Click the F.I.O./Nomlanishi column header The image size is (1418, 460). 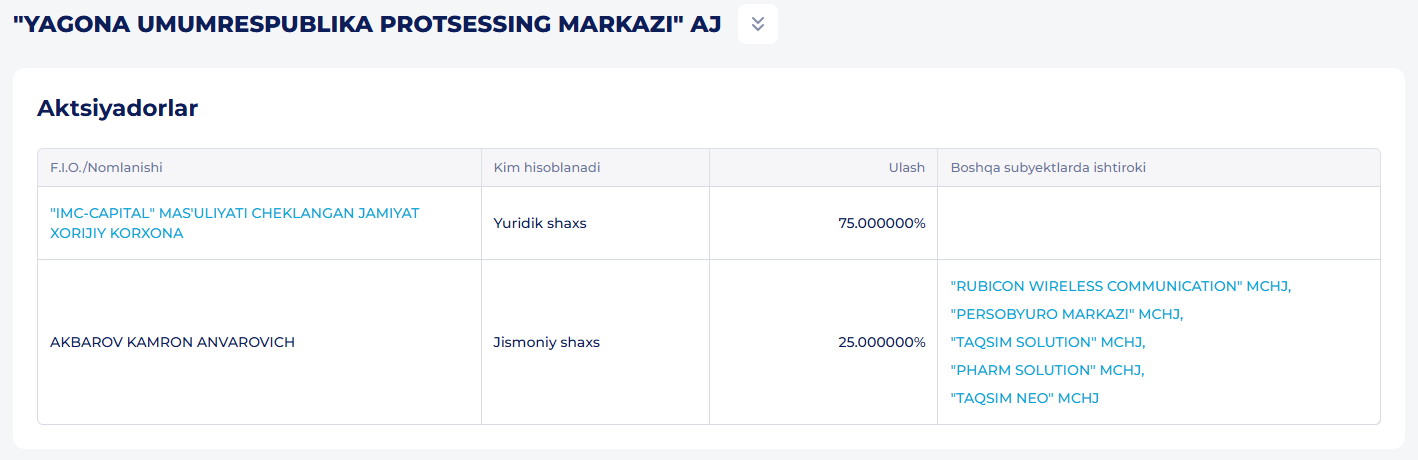106,168
